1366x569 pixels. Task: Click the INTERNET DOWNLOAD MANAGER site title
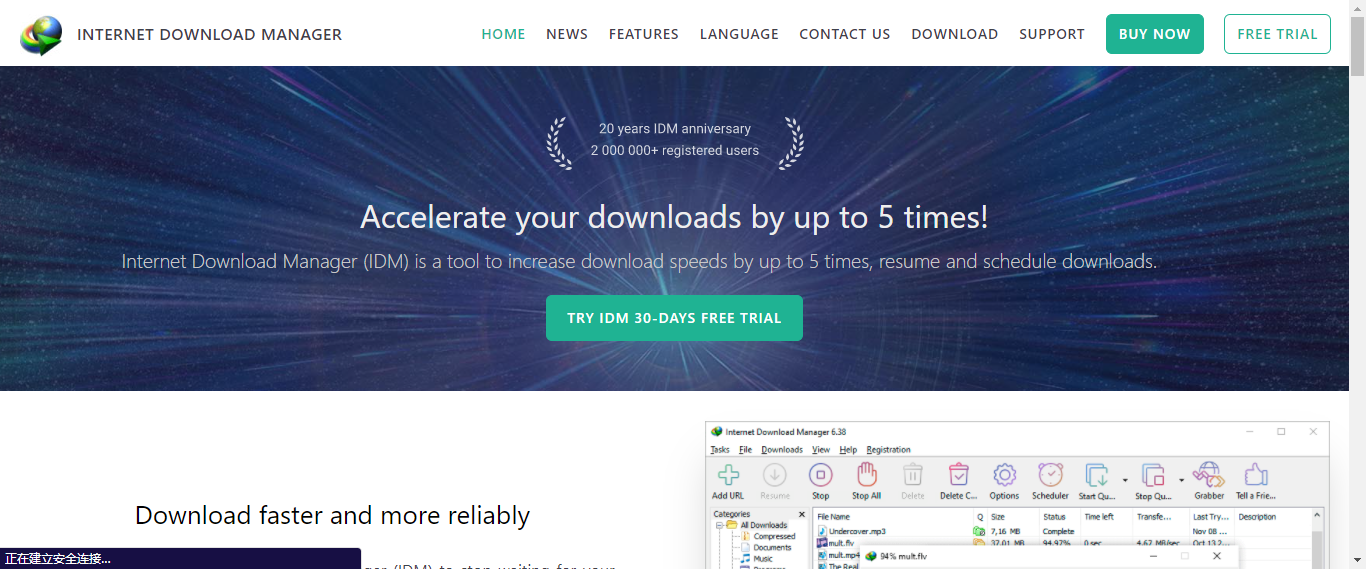209,34
